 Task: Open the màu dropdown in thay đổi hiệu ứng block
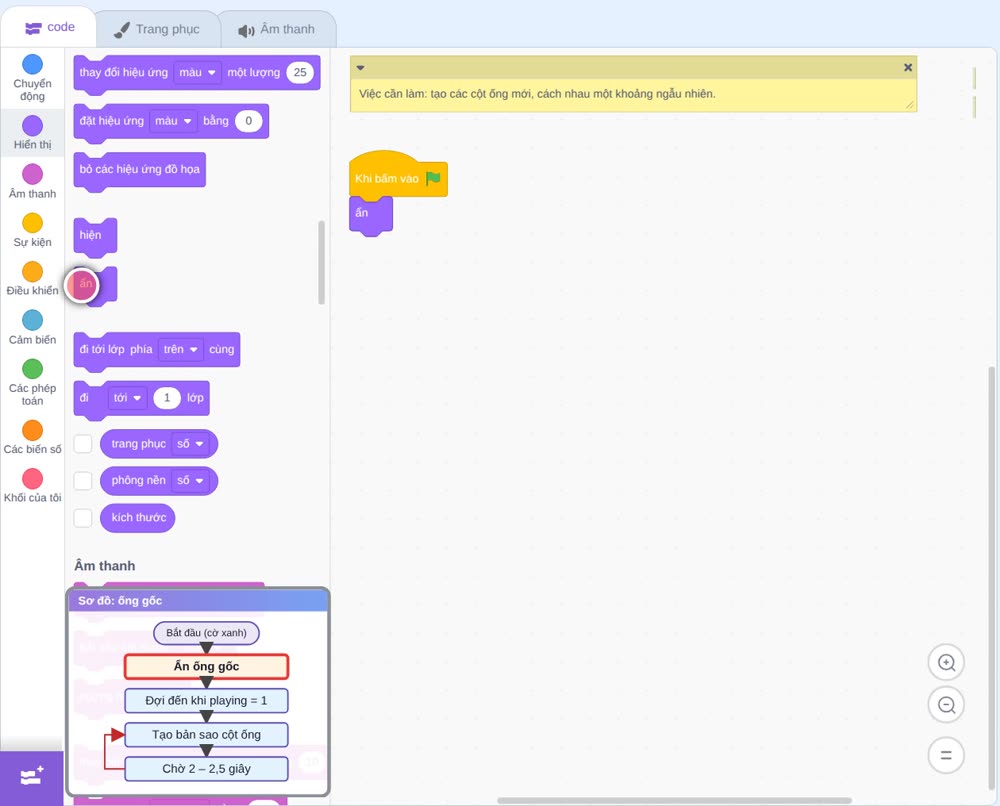[197, 73]
